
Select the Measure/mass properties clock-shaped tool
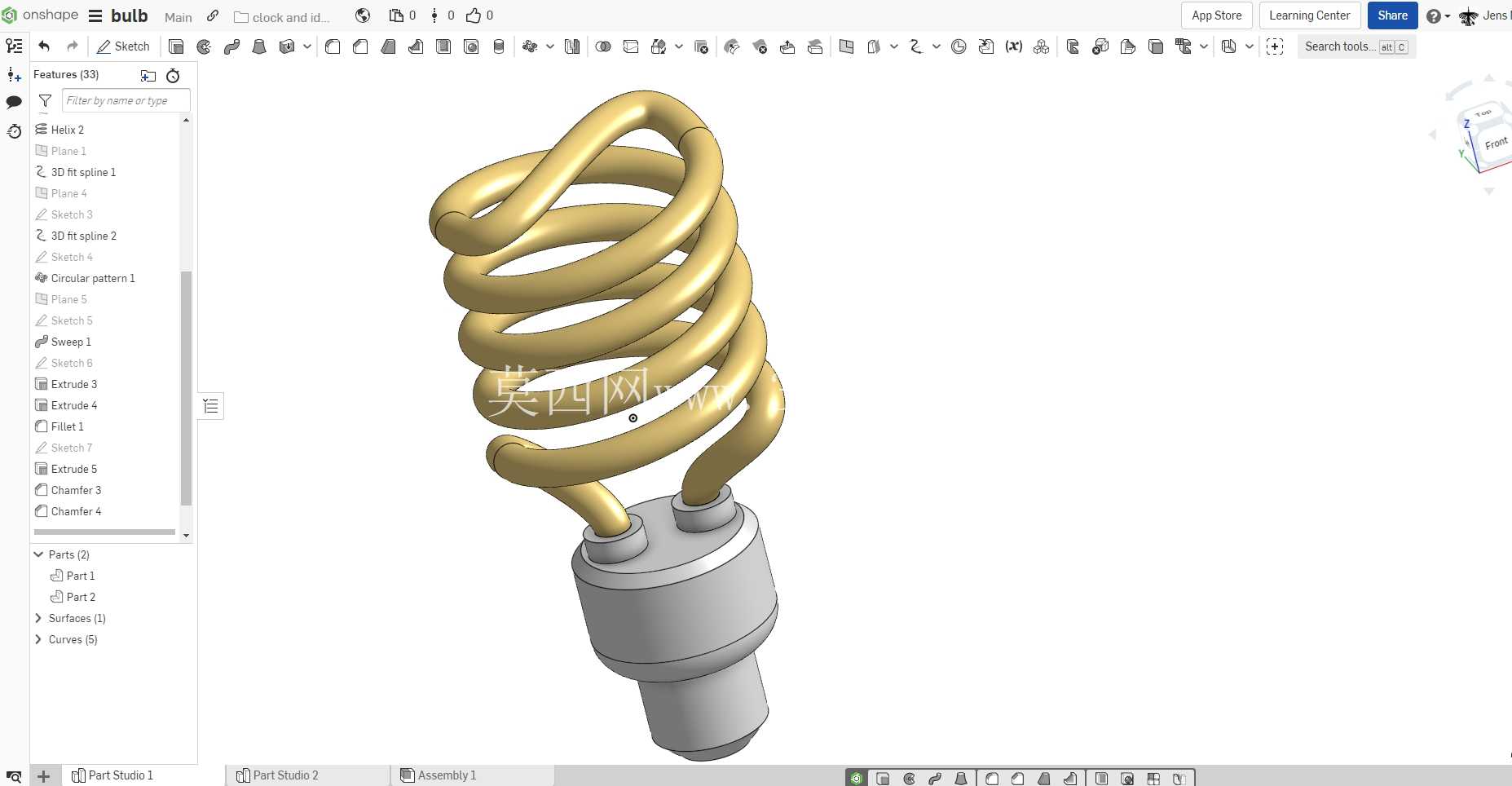pyautogui.click(x=959, y=46)
